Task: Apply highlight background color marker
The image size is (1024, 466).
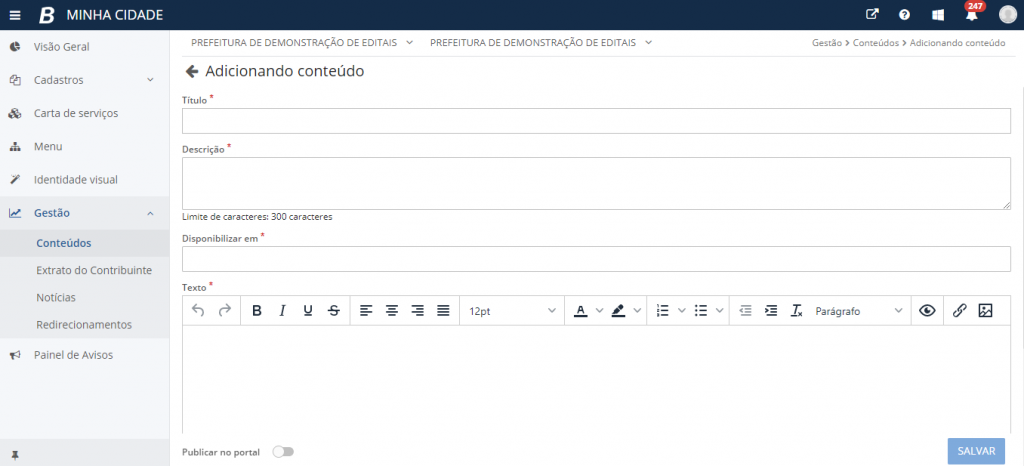Action: 618,311
